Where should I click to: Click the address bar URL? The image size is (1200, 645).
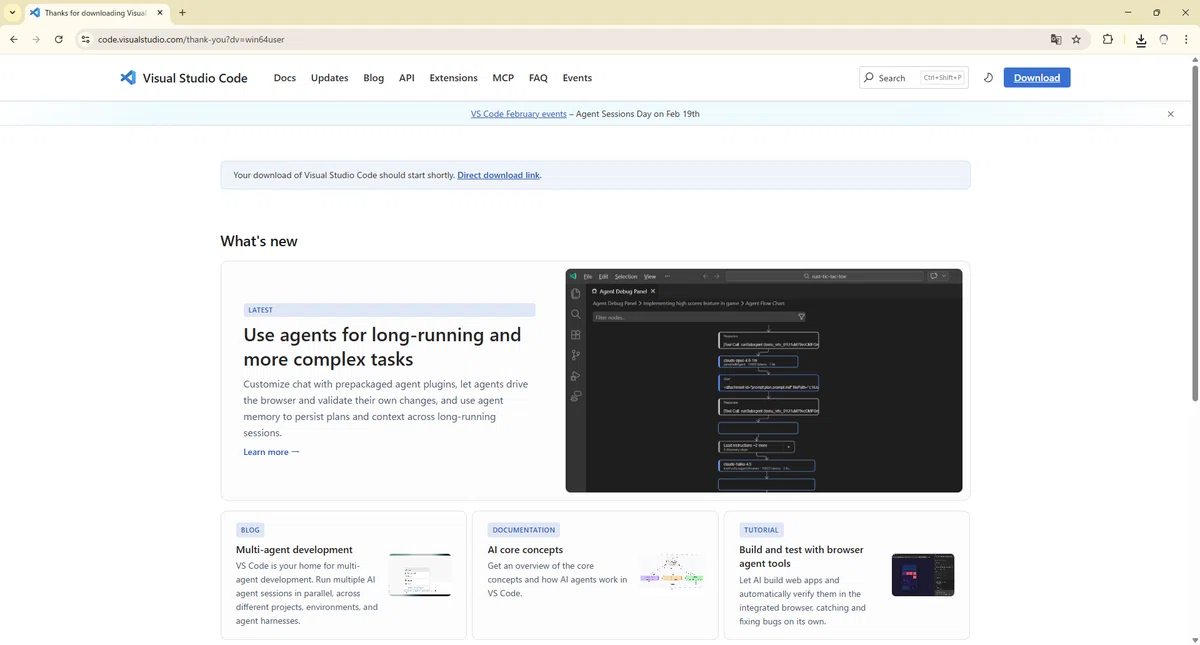coord(191,40)
